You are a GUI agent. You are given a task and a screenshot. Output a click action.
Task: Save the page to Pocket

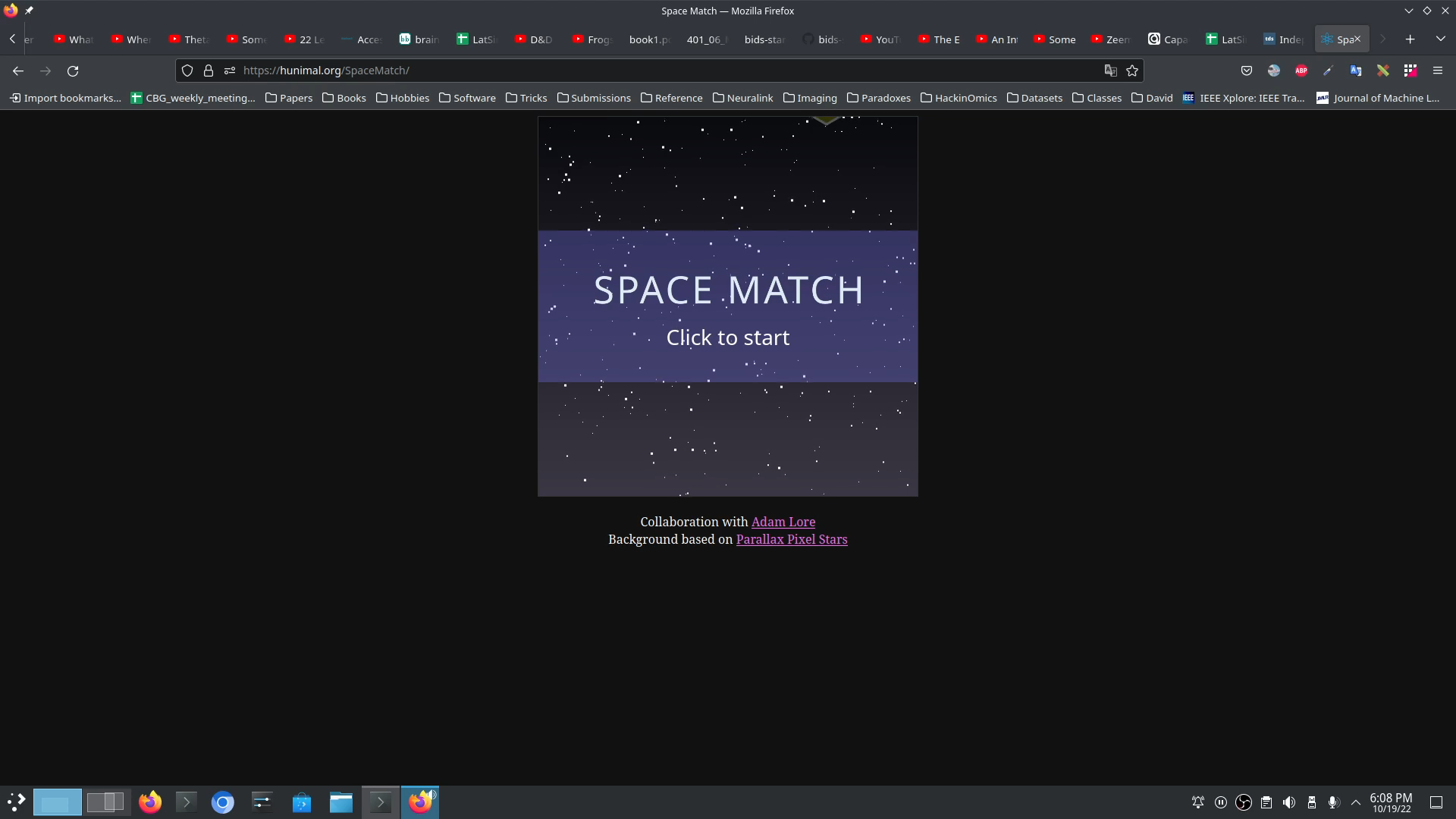pyautogui.click(x=1246, y=71)
